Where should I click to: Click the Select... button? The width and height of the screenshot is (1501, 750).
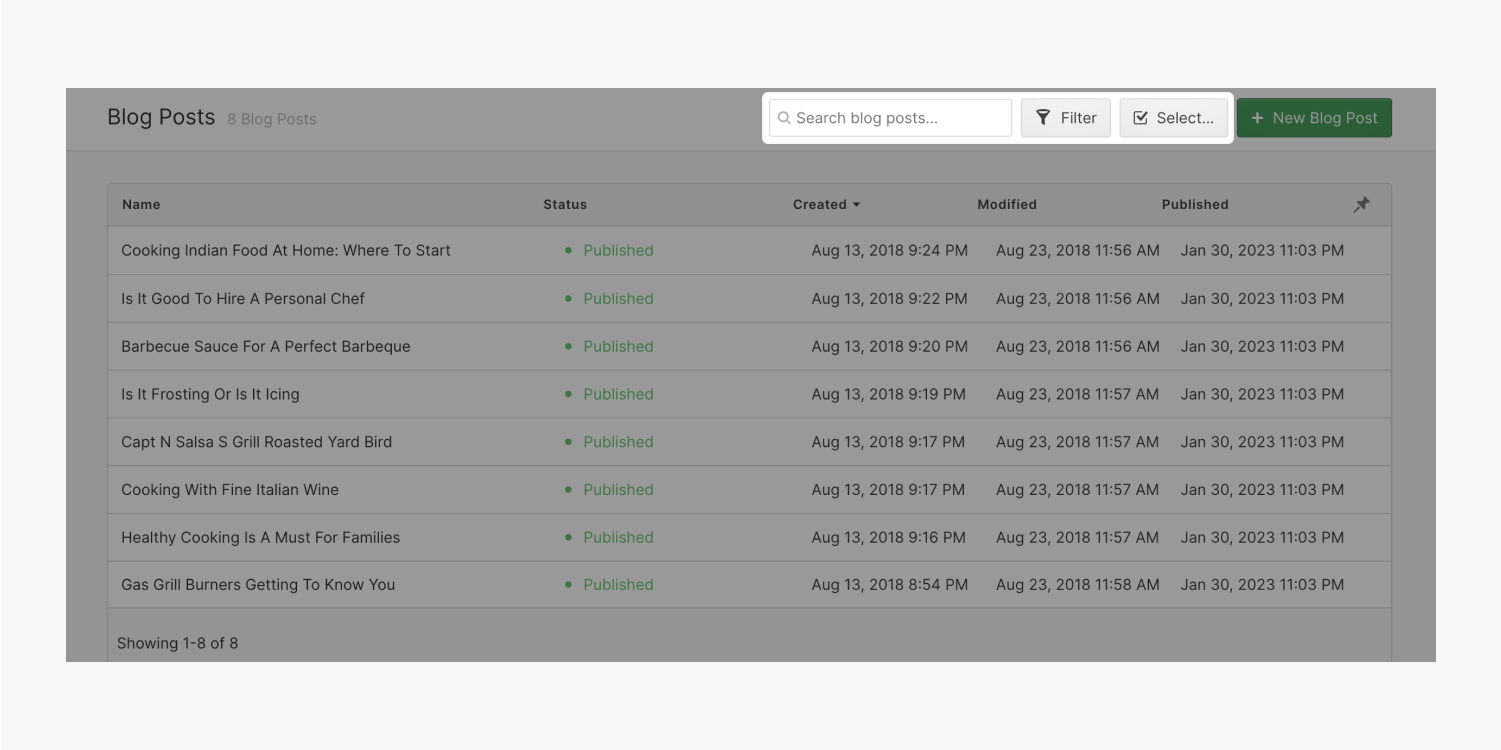tap(1173, 118)
